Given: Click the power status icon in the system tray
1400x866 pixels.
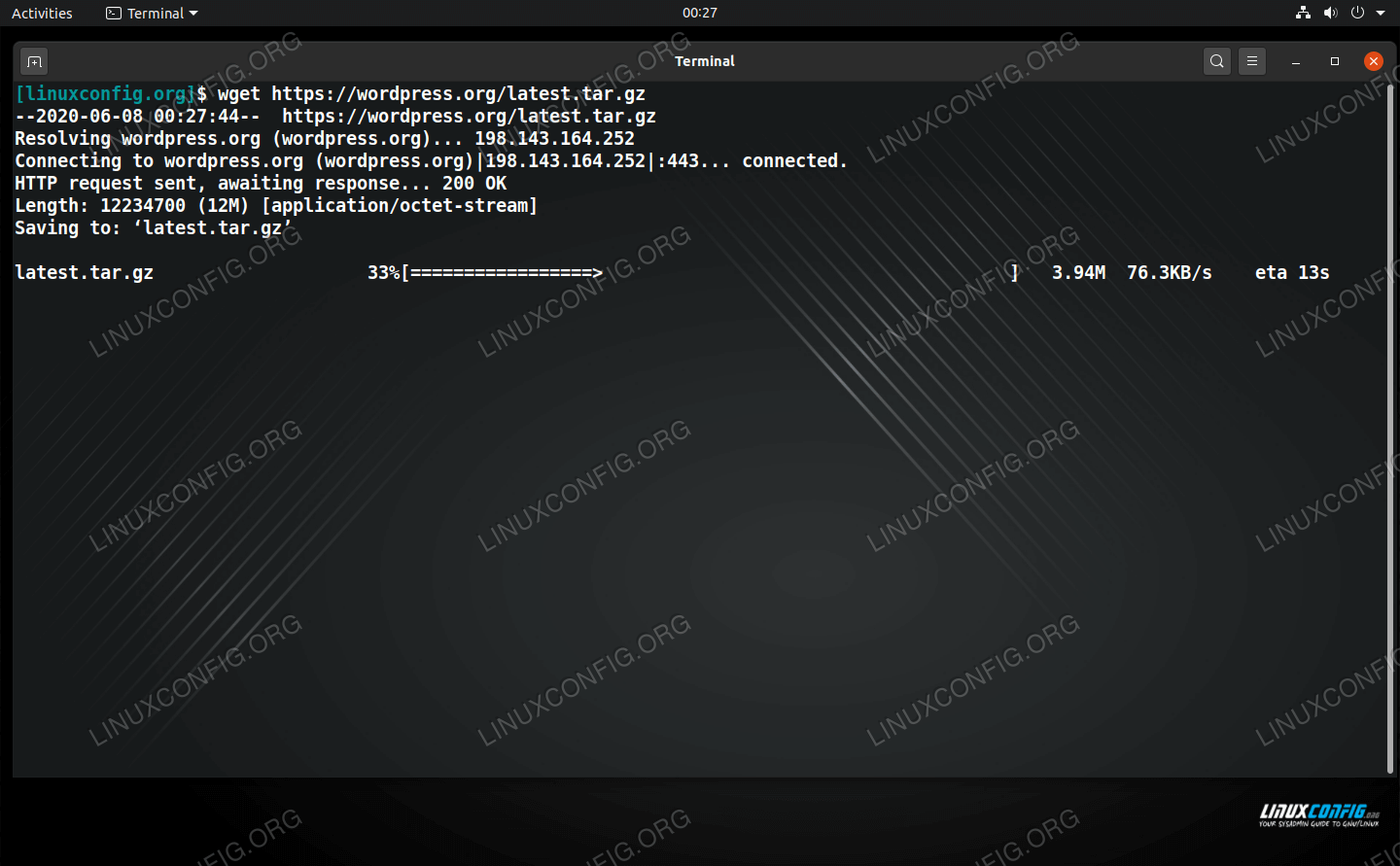Looking at the screenshot, I should click(x=1358, y=13).
